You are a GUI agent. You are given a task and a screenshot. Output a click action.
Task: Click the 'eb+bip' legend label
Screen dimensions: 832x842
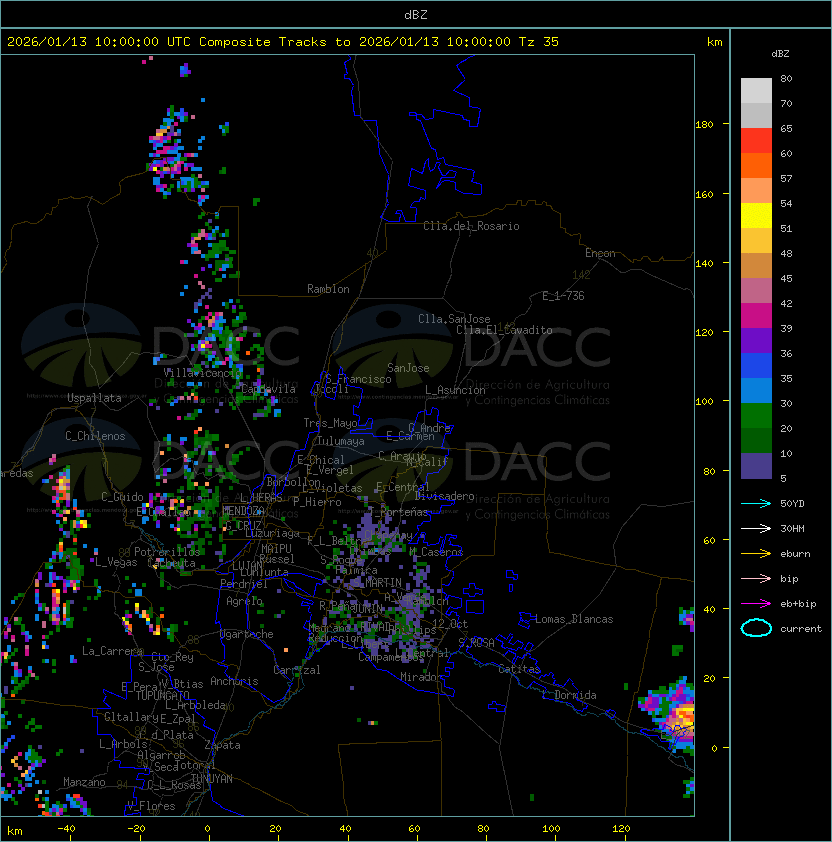coord(798,604)
